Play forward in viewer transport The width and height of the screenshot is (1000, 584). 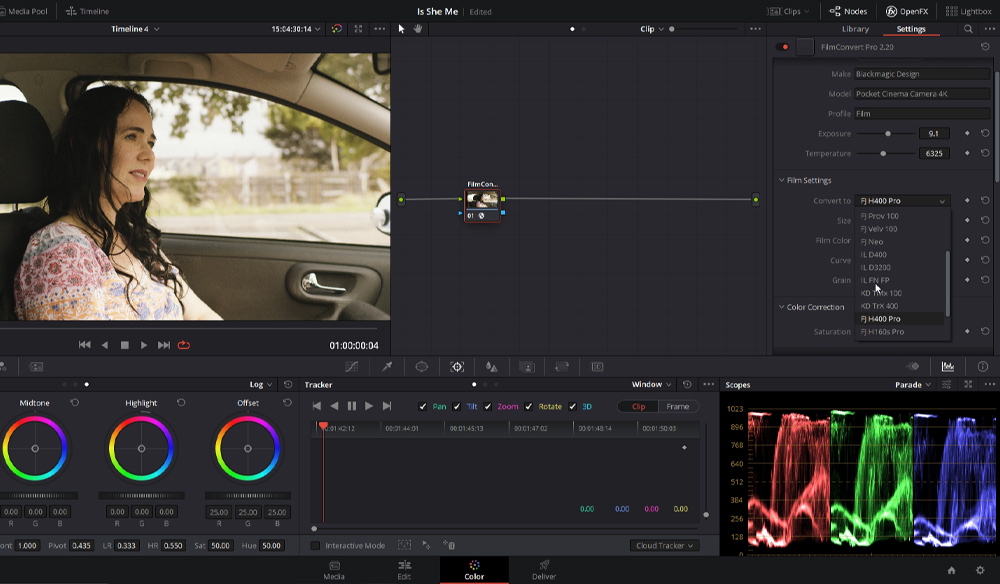[144, 345]
